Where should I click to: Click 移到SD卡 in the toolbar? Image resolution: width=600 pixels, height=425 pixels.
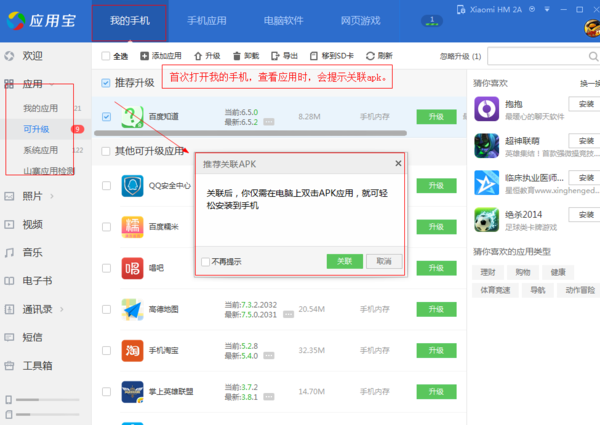tap(331, 56)
